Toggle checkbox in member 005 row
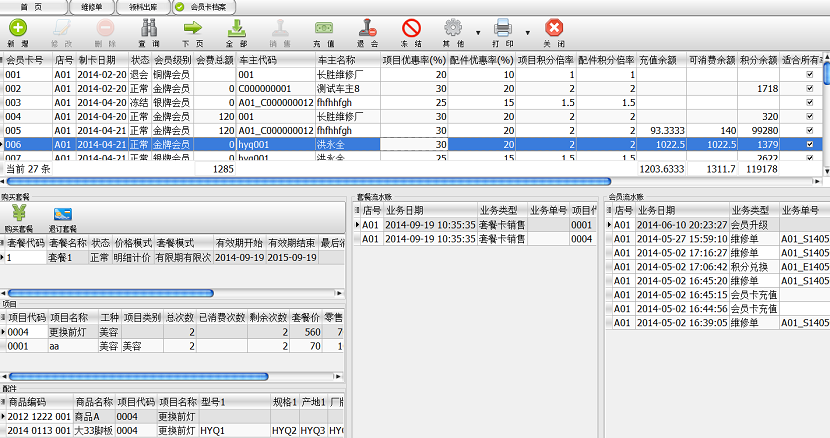Image resolution: width=830 pixels, height=438 pixels. [809, 131]
